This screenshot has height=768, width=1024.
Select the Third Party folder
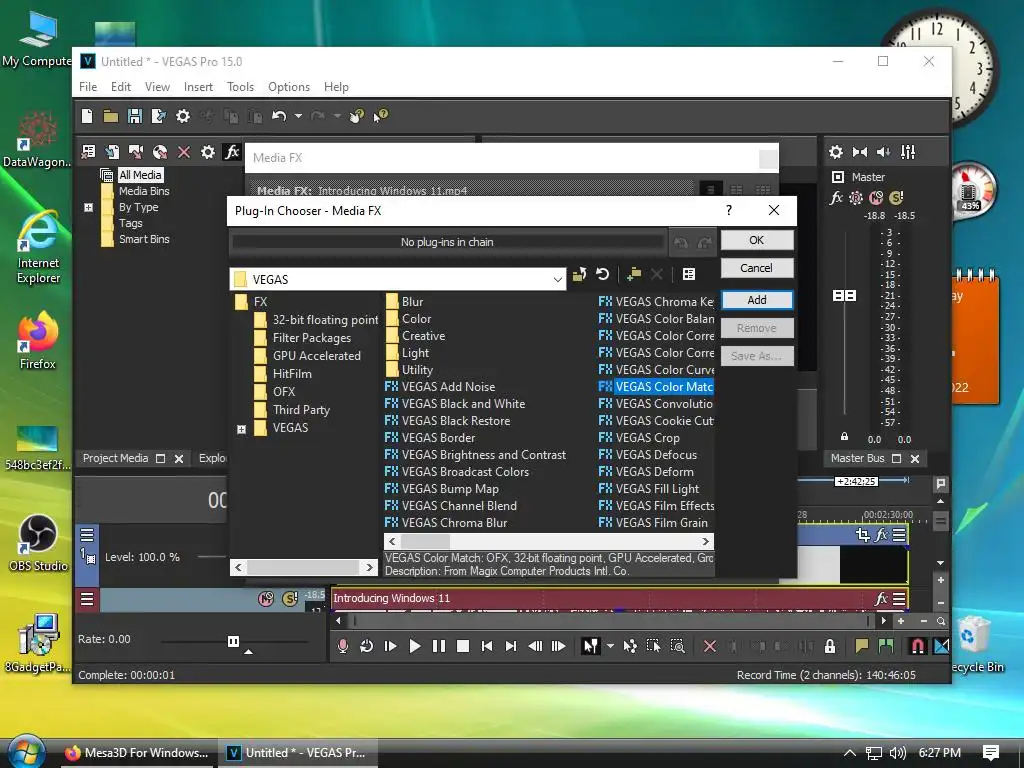click(x=301, y=410)
